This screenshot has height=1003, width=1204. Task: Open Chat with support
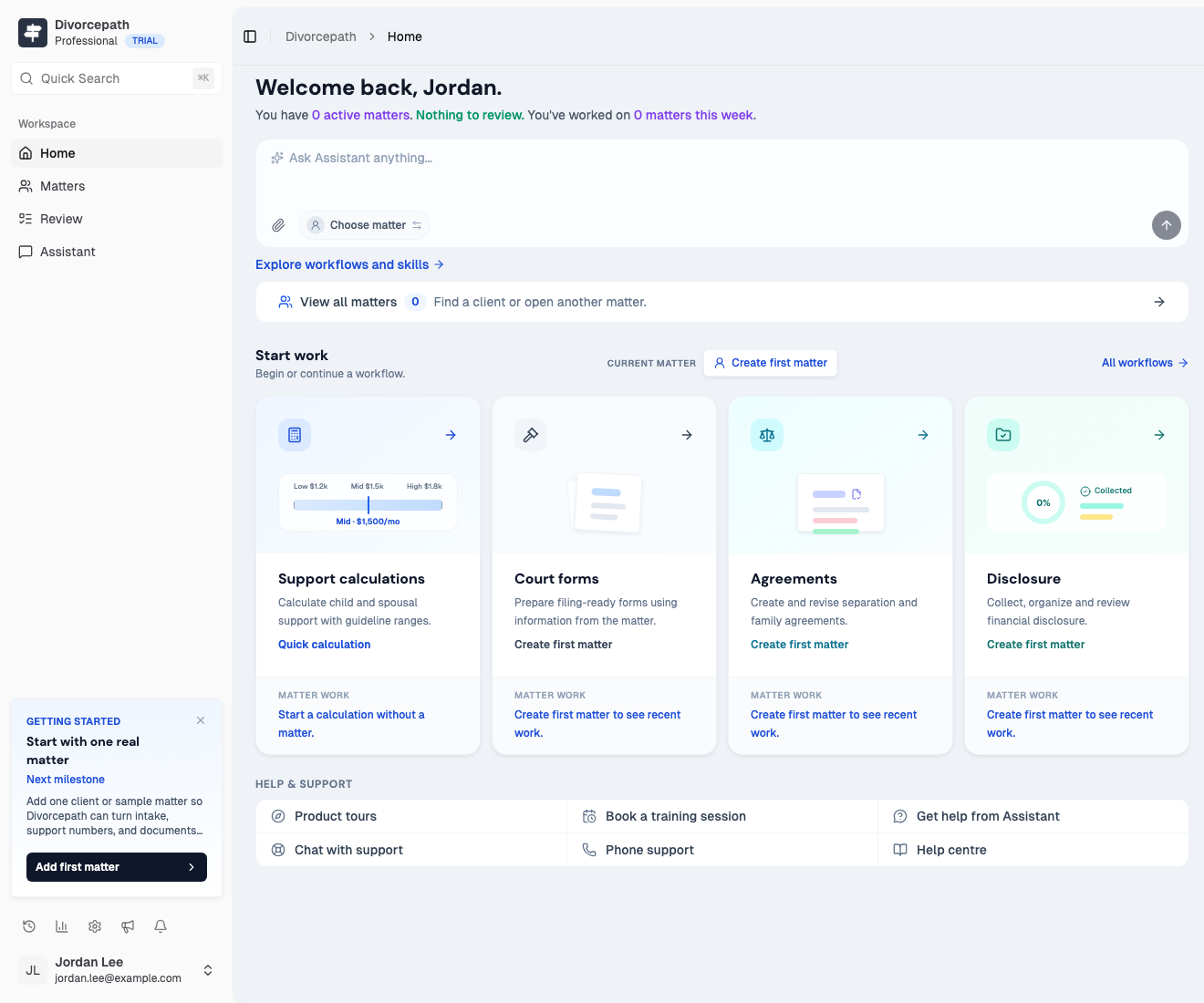(x=411, y=850)
